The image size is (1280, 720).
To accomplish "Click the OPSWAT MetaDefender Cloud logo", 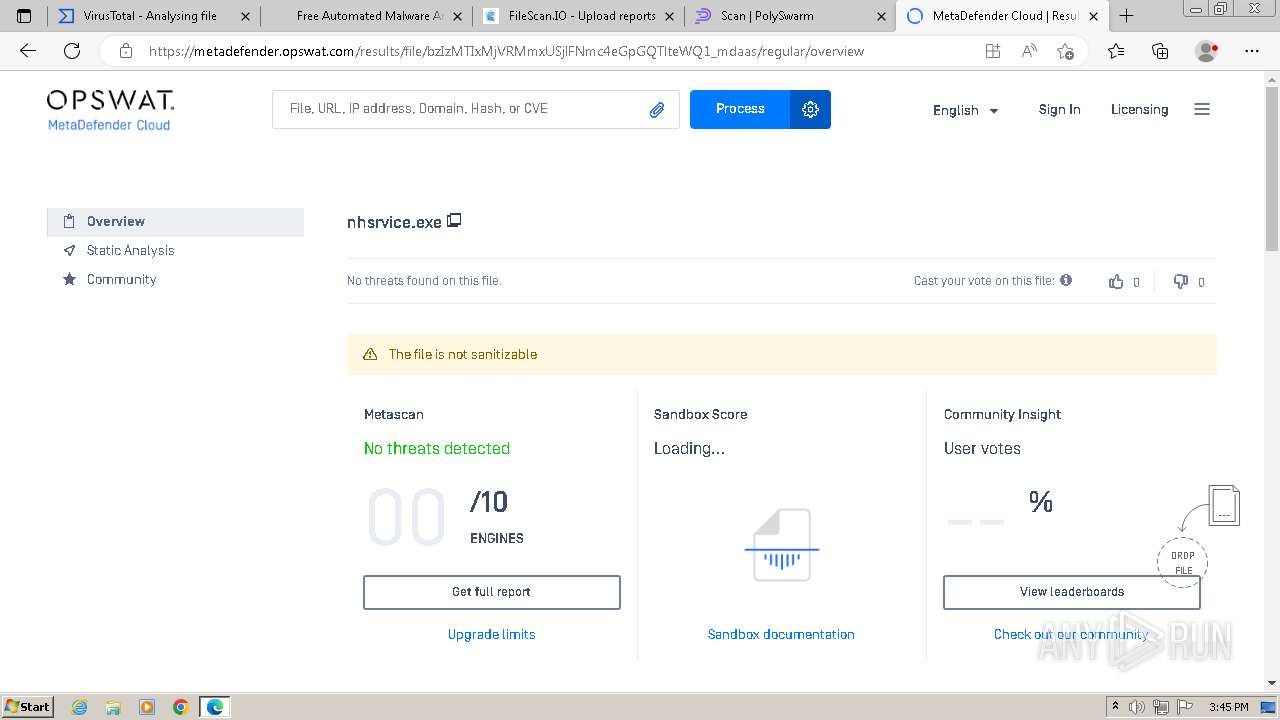I will (x=110, y=110).
